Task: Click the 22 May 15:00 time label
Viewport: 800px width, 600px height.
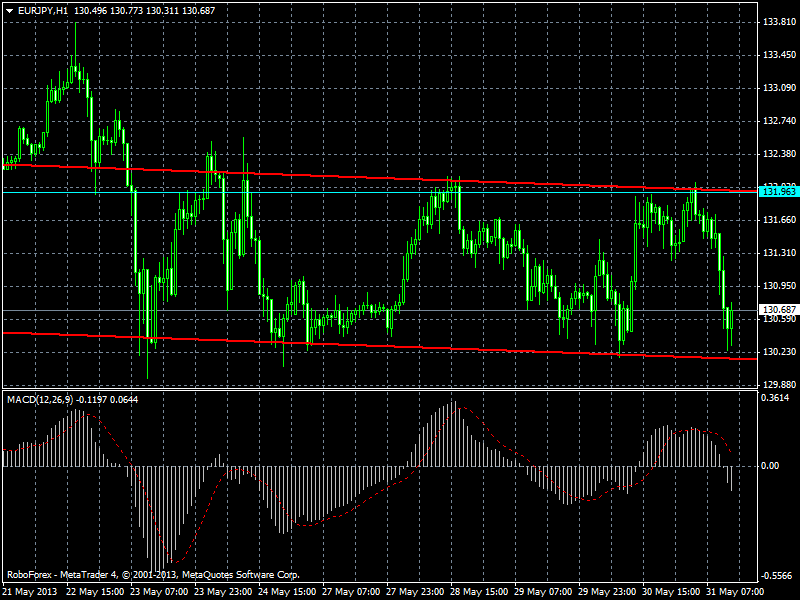Action: click(95, 592)
